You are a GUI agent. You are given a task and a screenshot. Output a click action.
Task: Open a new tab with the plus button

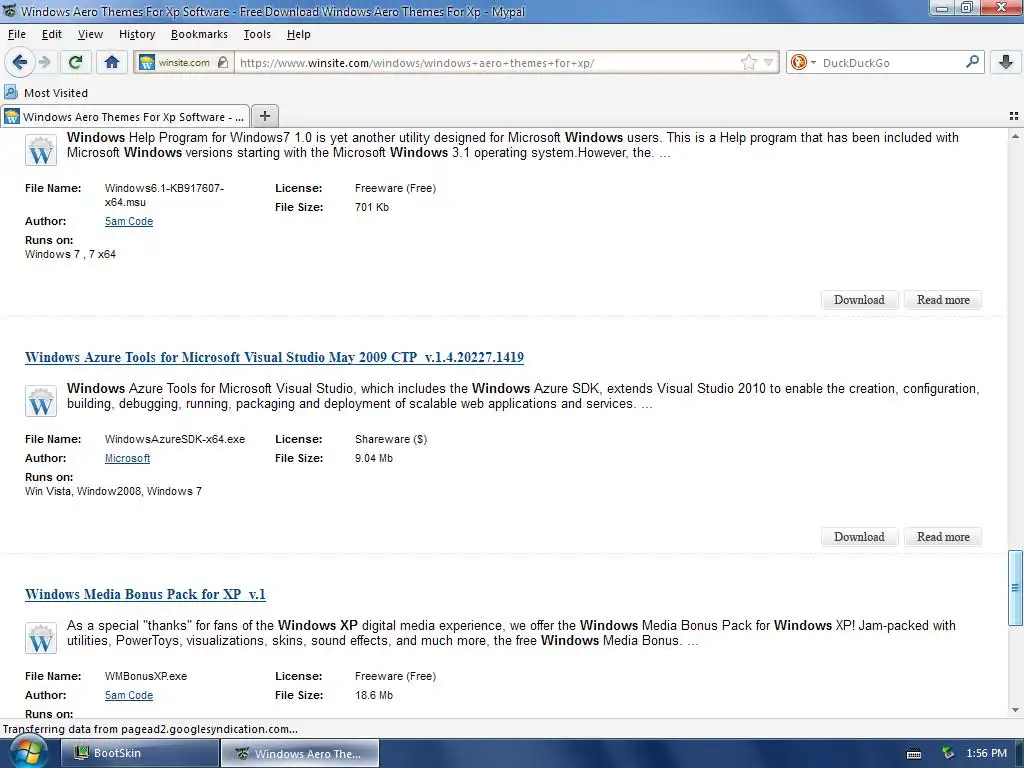[264, 116]
